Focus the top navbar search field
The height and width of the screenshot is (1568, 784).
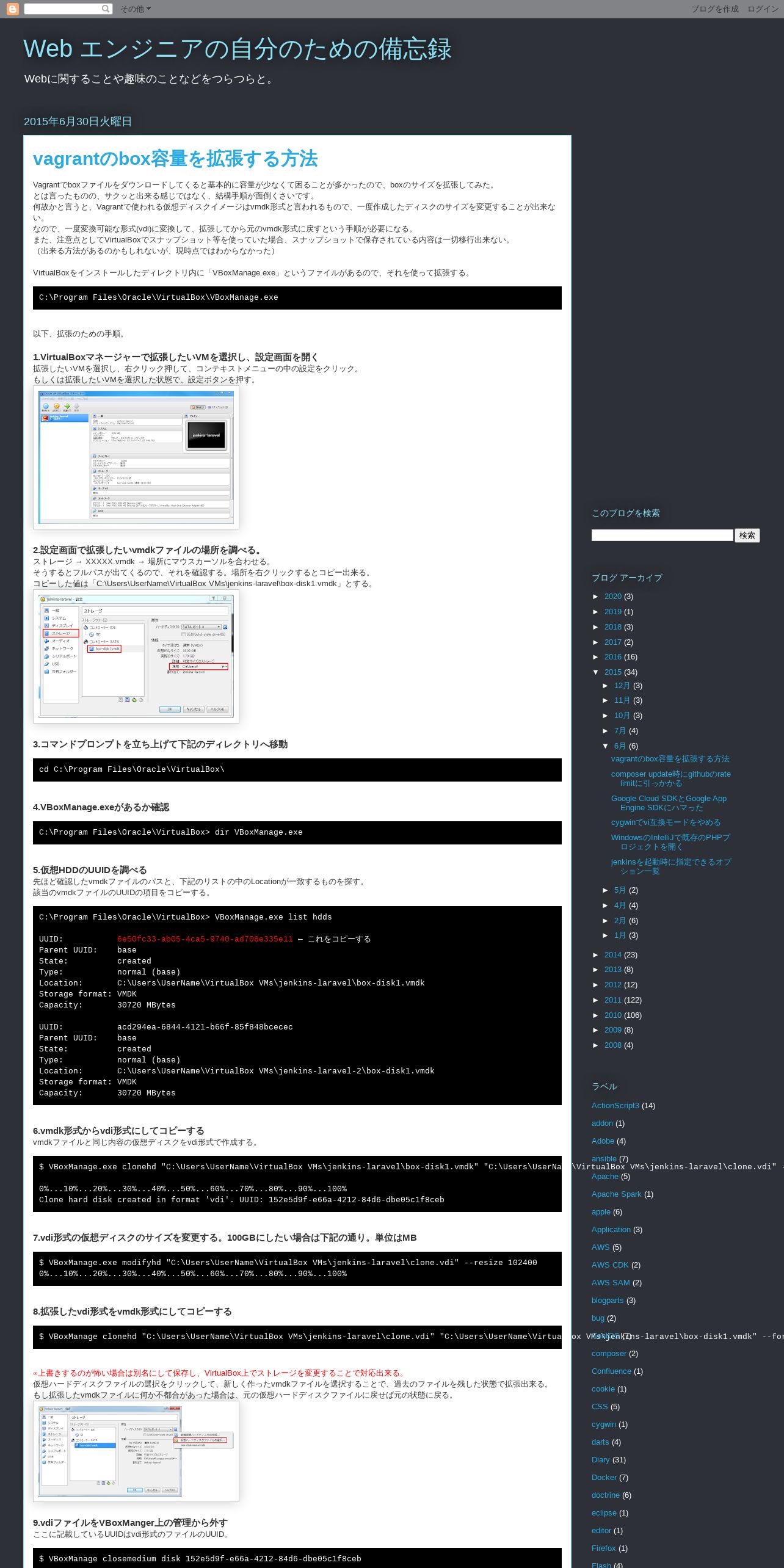(x=62, y=9)
